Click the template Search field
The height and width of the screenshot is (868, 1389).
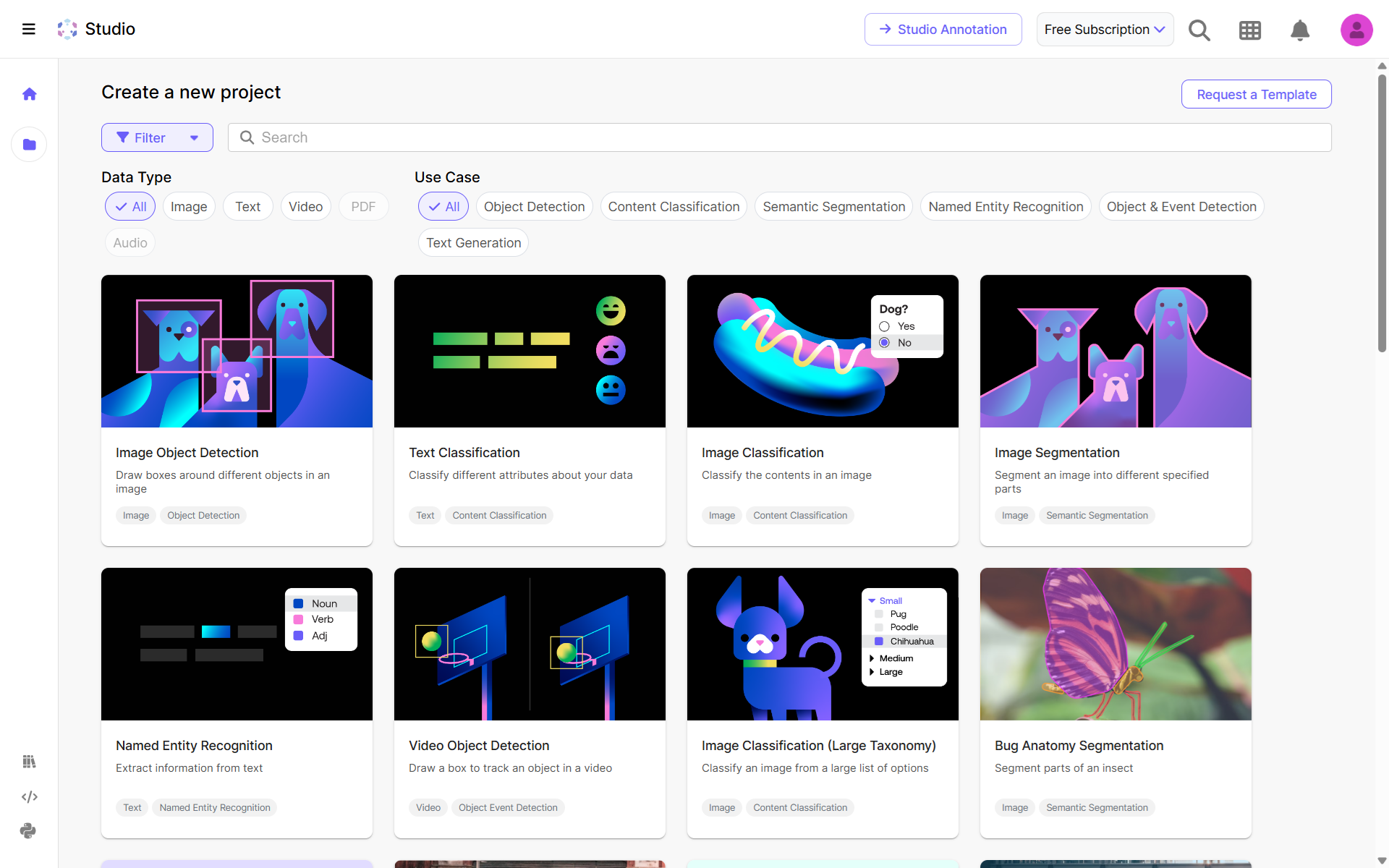(x=780, y=137)
